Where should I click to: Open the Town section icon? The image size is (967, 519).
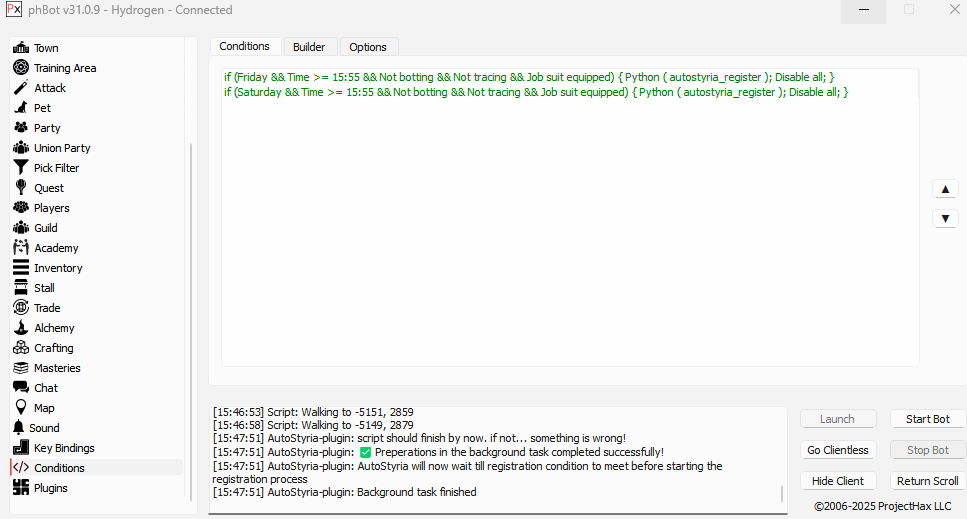coord(20,48)
